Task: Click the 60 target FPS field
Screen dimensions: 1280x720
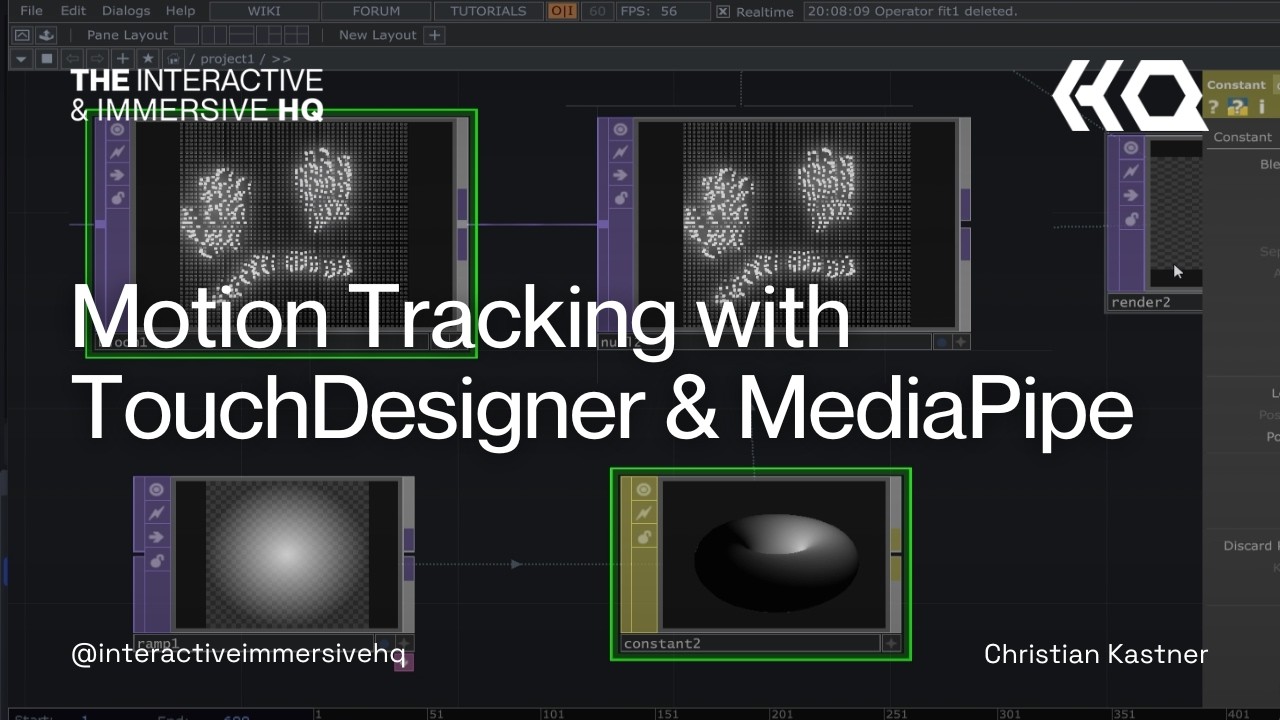Action: 597,11
